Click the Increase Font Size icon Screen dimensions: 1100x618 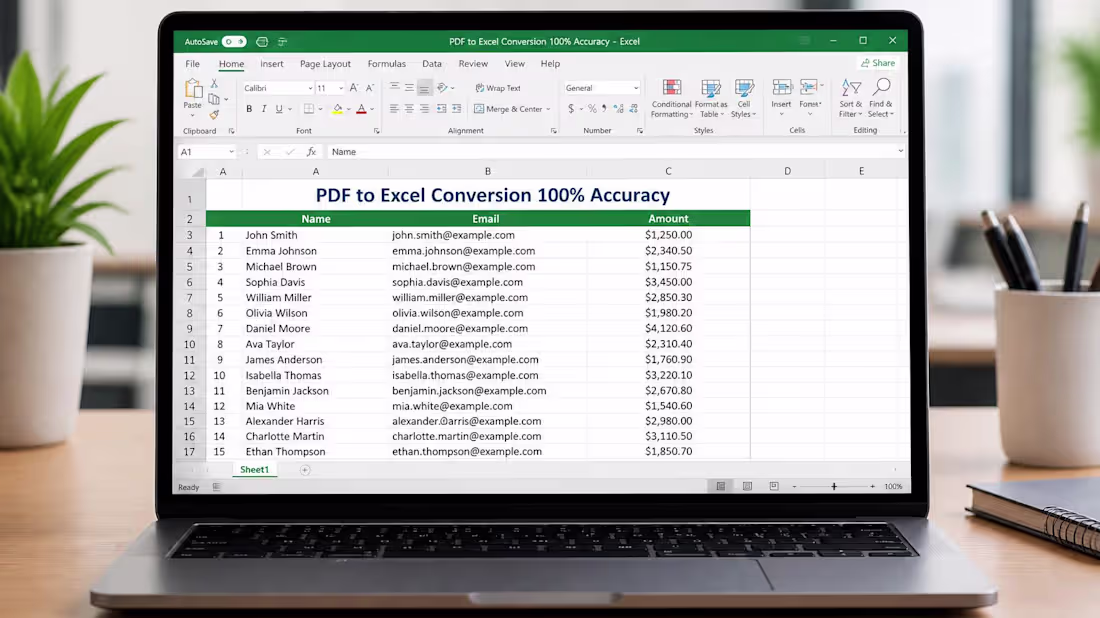354,88
